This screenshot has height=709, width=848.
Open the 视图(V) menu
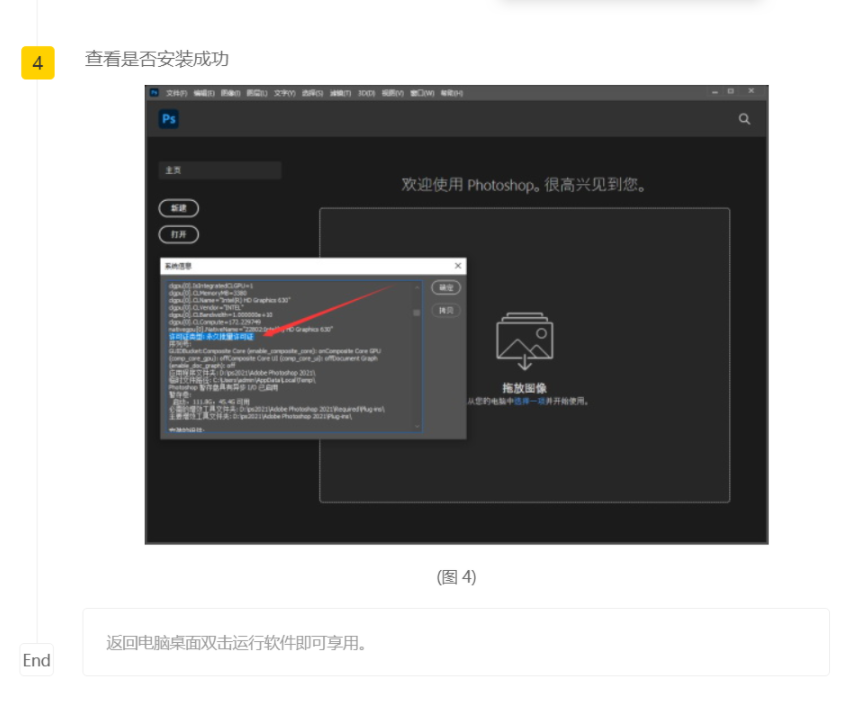point(393,93)
